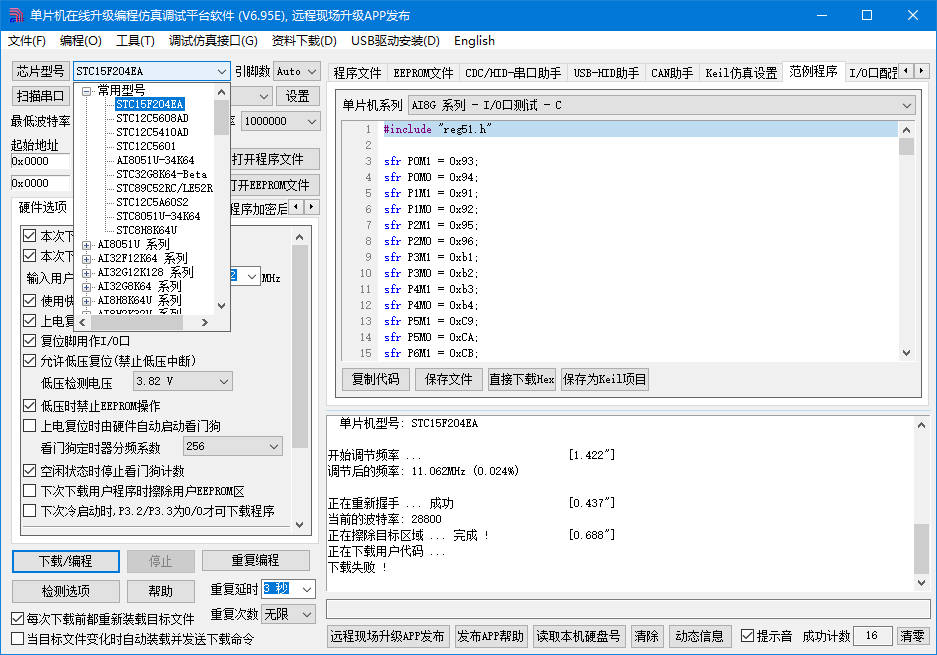Switch to the CDC/HID-串口助手 tab
The image size is (937, 655).
[513, 73]
